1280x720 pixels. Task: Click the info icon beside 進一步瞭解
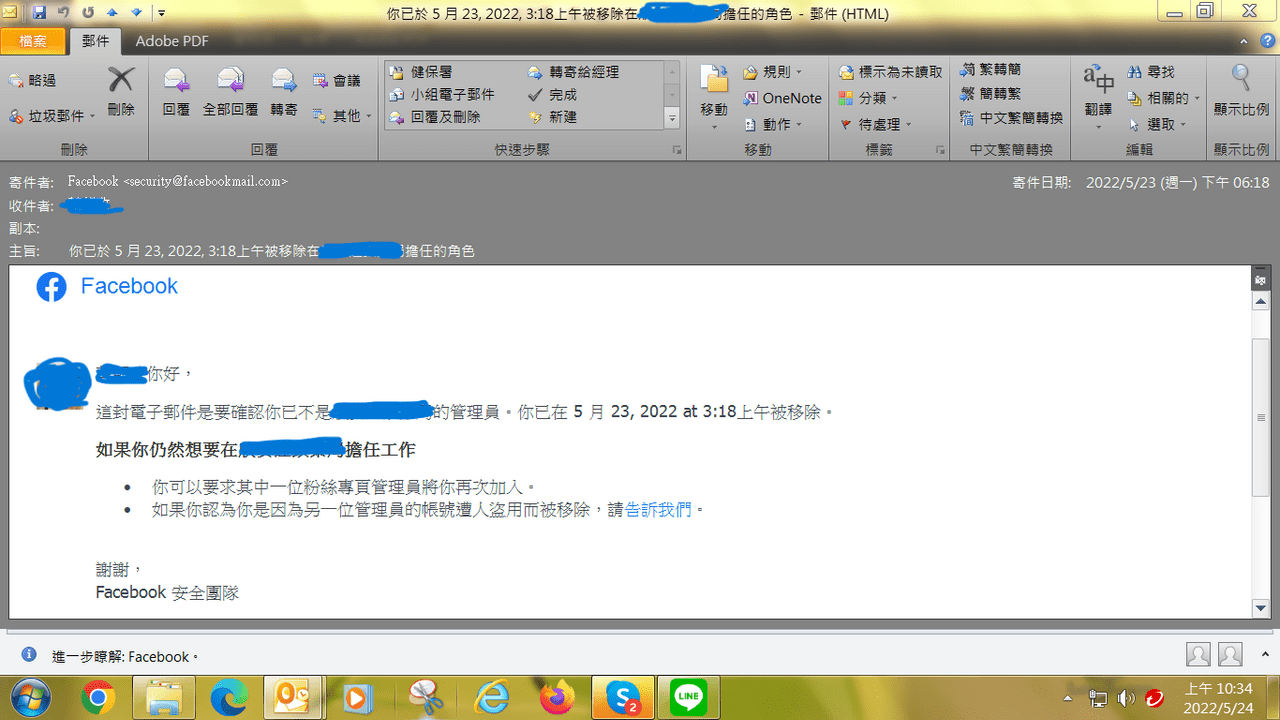pos(29,655)
